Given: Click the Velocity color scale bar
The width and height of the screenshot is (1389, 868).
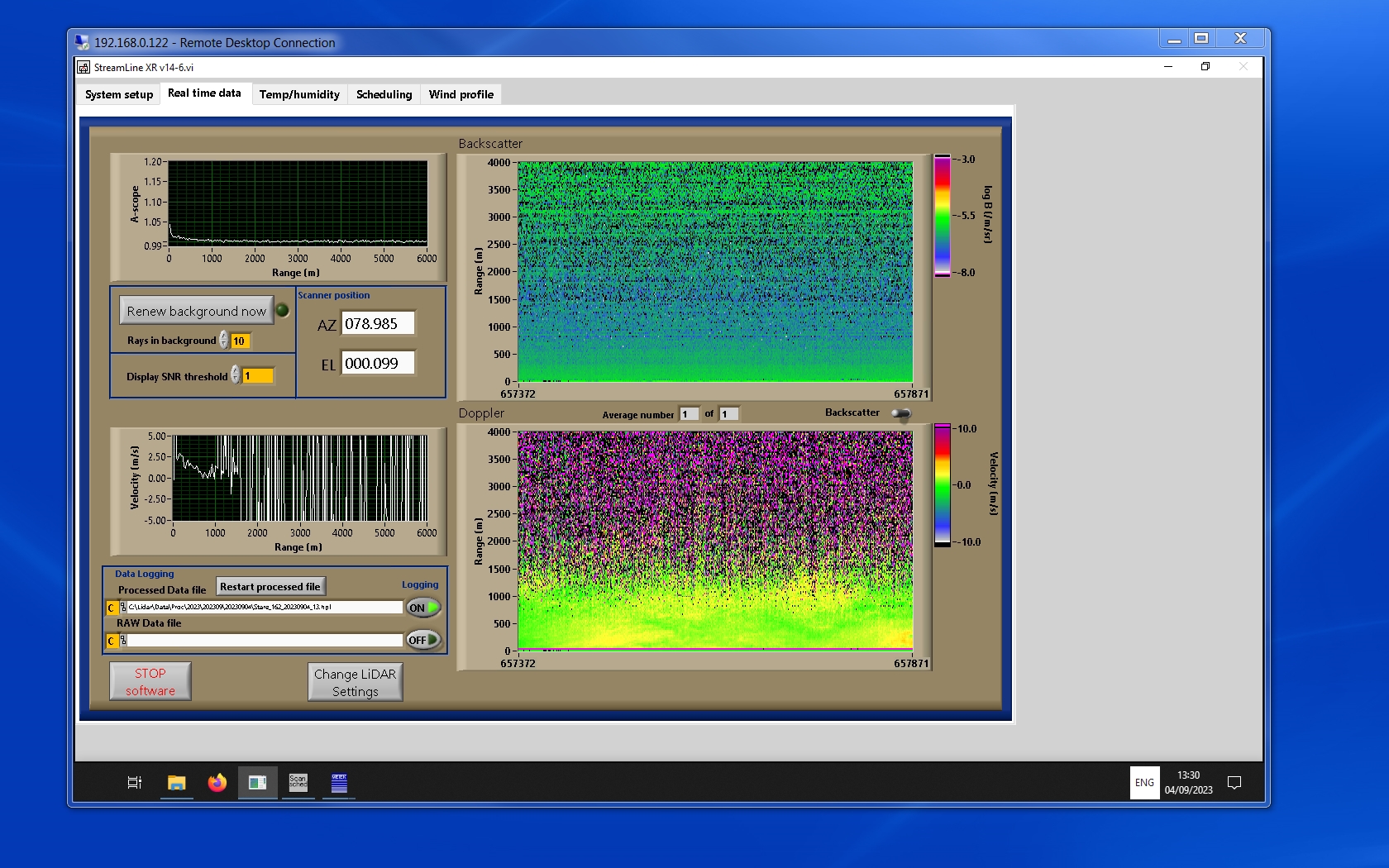Looking at the screenshot, I should [943, 485].
